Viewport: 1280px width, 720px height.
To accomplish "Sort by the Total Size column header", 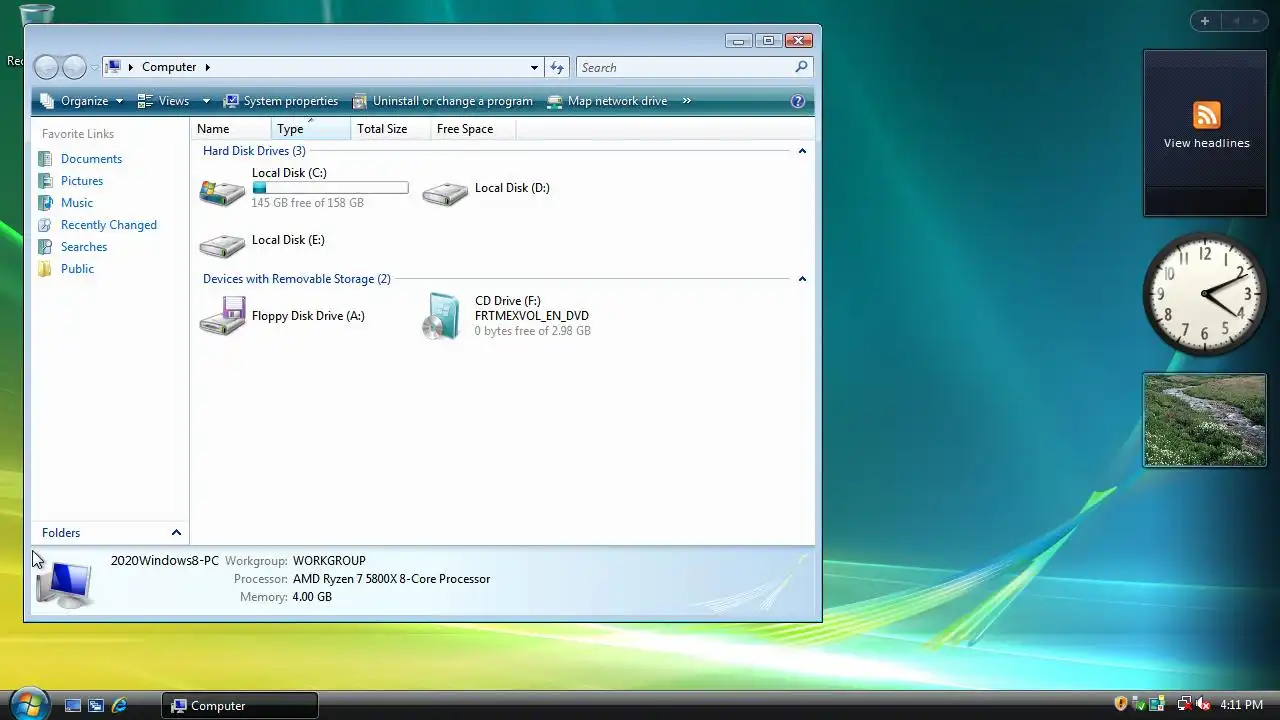I will 391,129.
